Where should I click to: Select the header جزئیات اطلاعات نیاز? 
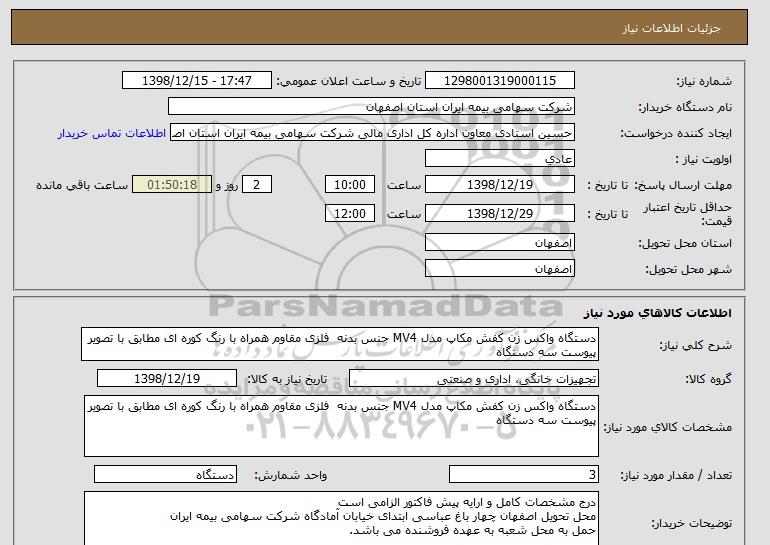[x=671, y=28]
